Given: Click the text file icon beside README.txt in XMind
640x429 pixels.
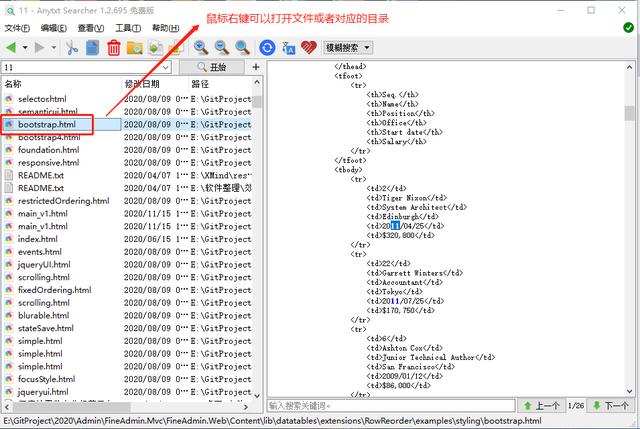Looking at the screenshot, I should point(9,175).
